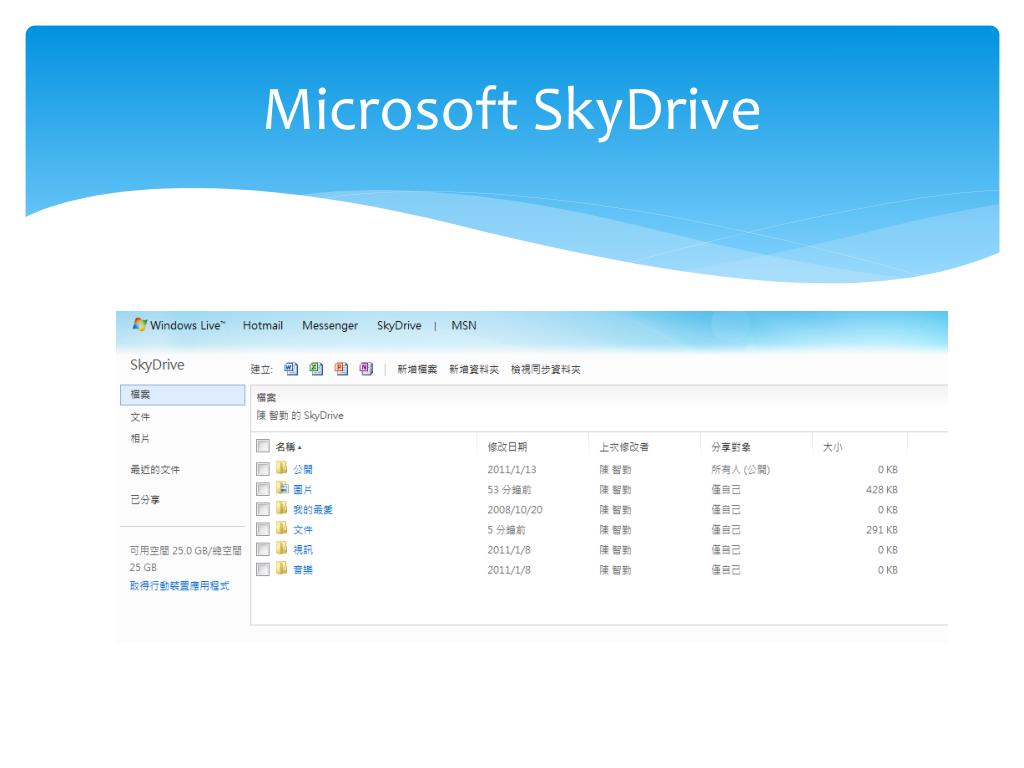Image resolution: width=1024 pixels, height=768 pixels.
Task: Click 僅自己 in the 圖片 row
Action: coord(726,489)
